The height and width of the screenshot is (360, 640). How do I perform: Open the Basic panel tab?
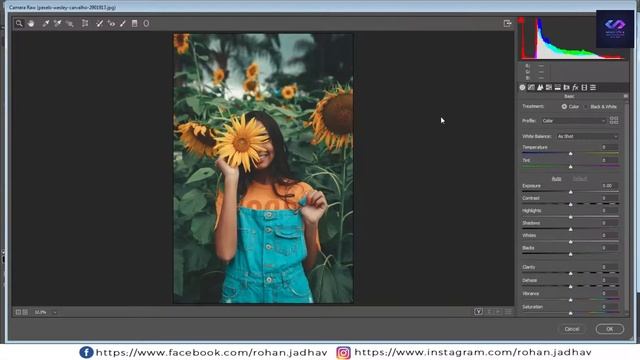[x=522, y=87]
